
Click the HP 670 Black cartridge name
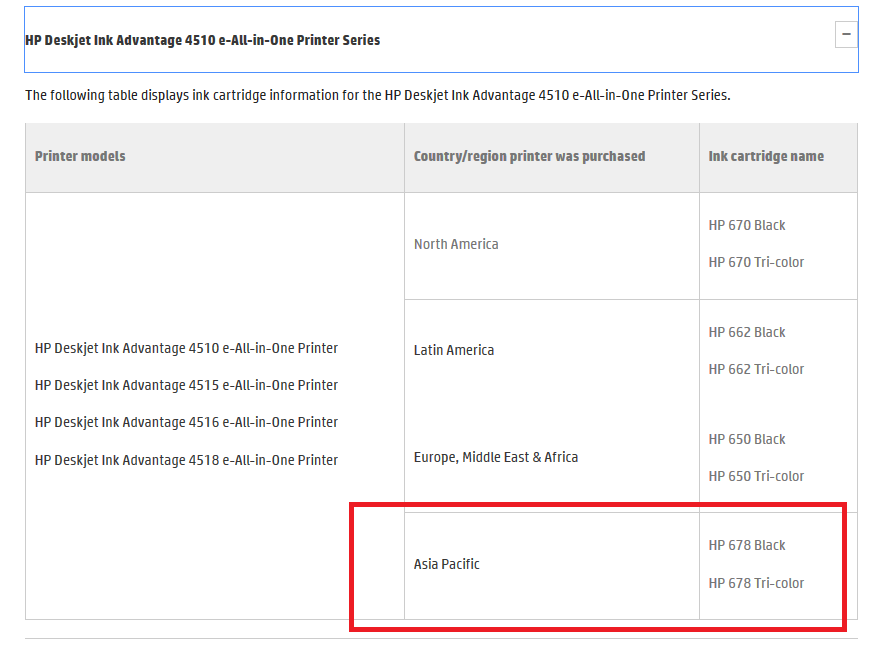point(747,225)
